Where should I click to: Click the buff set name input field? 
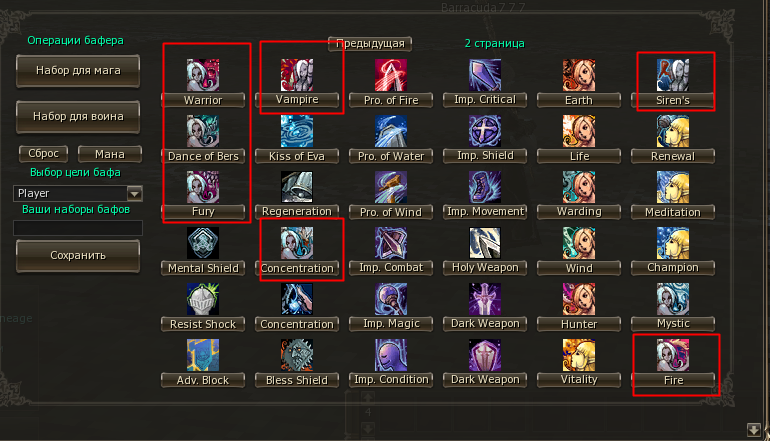78,228
